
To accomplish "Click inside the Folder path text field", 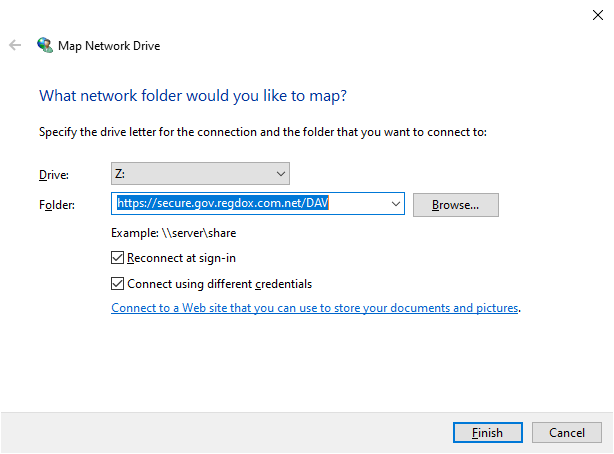I will [x=251, y=203].
